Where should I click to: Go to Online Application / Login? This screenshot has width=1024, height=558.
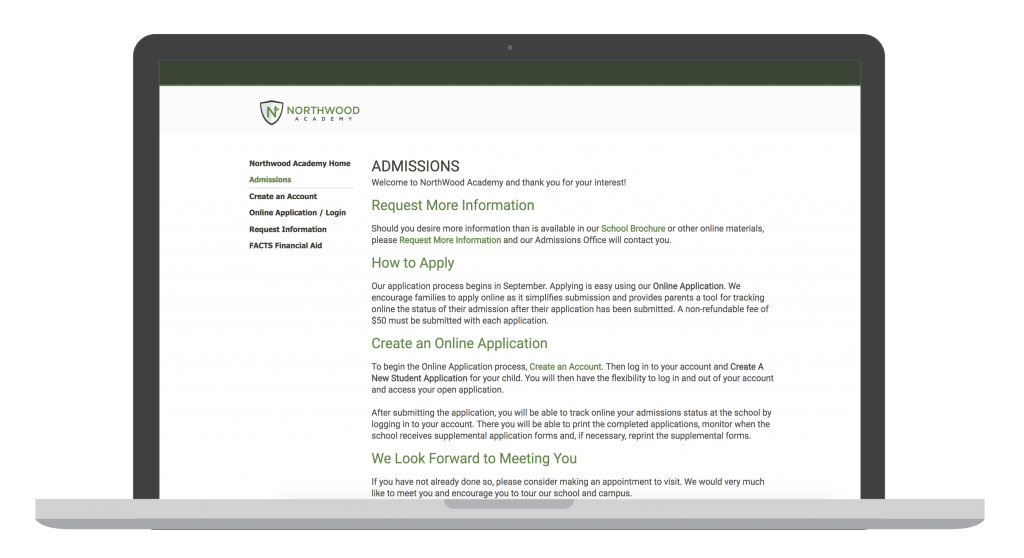coord(297,212)
